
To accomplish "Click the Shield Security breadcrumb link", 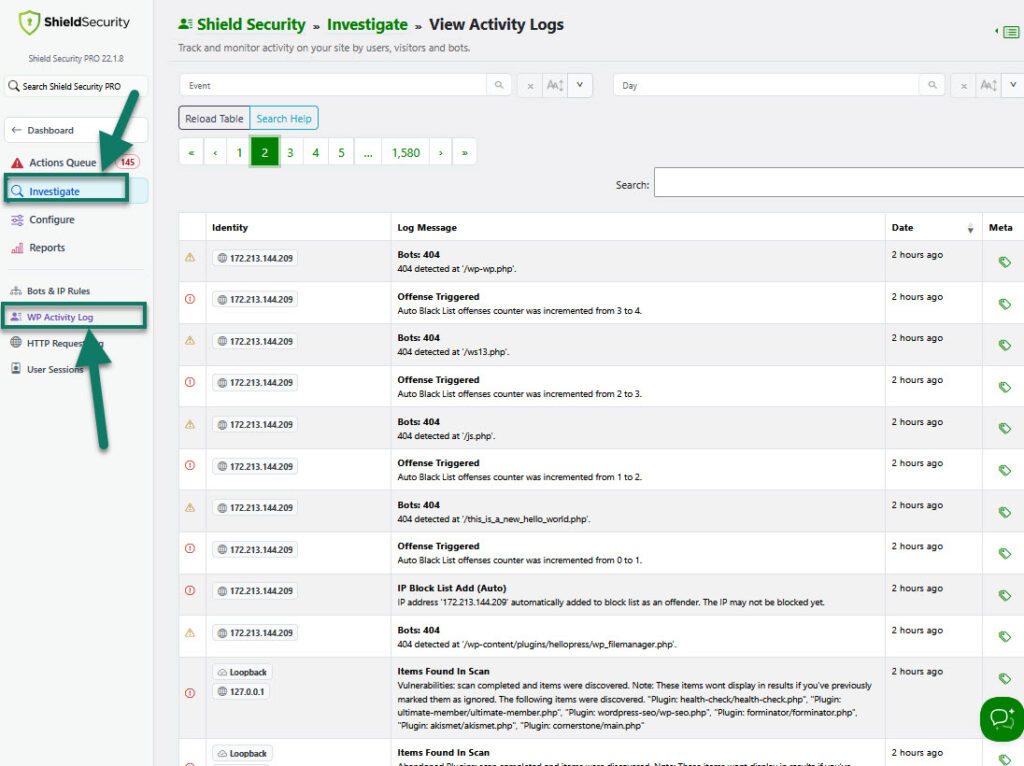I will (x=251, y=25).
